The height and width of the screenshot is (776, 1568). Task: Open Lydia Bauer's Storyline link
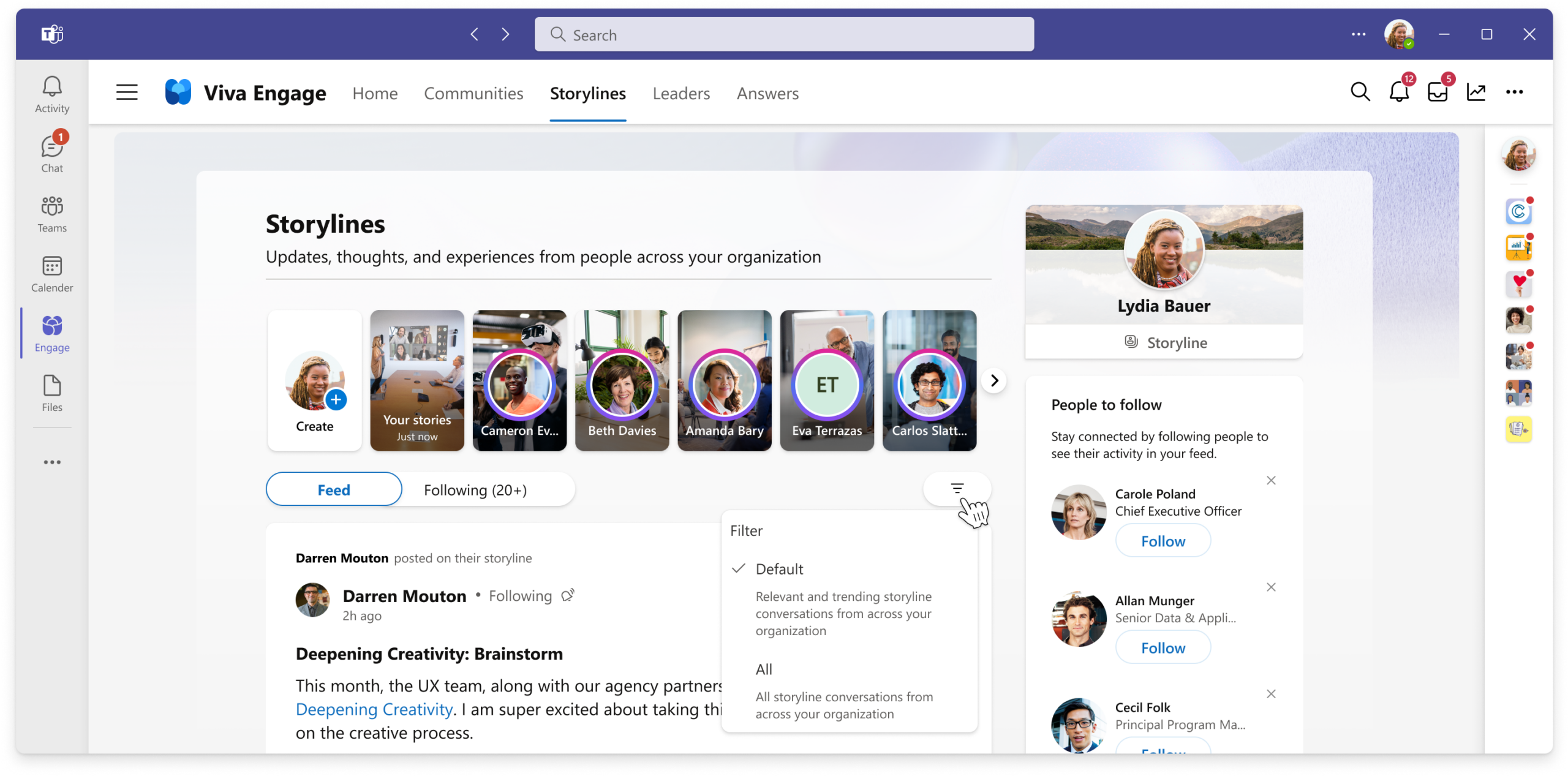[1164, 342]
